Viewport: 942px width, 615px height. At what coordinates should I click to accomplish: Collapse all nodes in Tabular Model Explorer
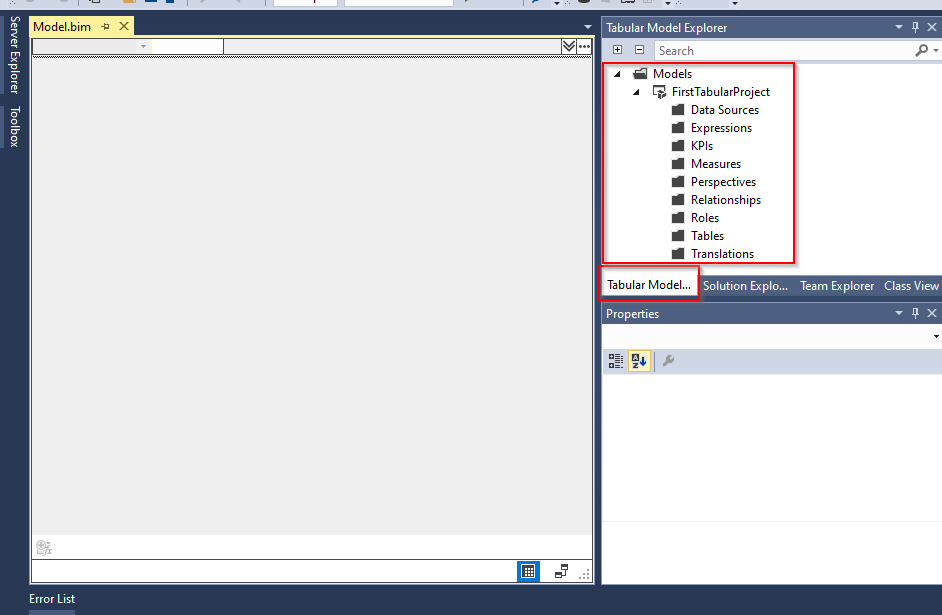(x=639, y=50)
